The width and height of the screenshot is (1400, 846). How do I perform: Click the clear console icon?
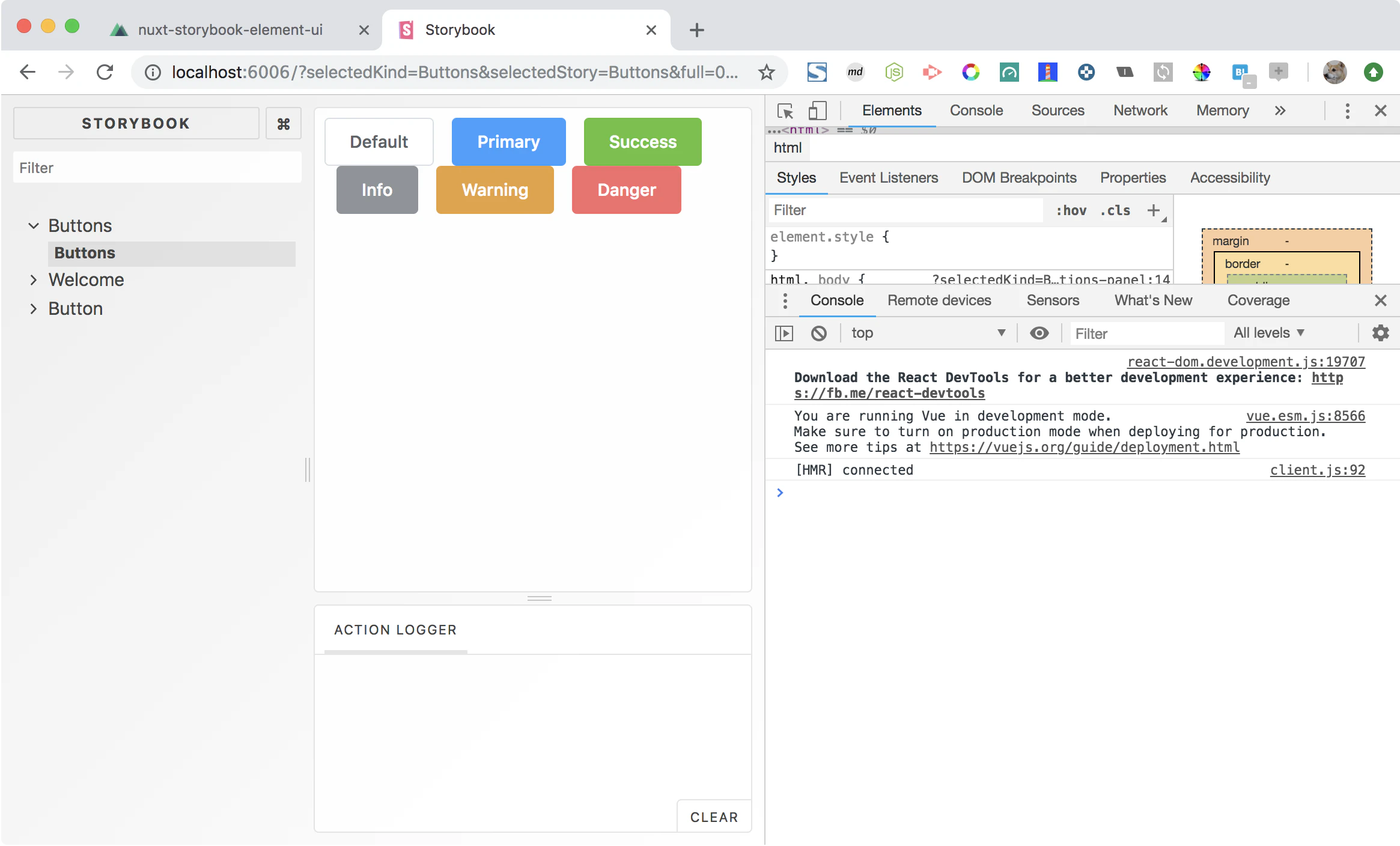(818, 333)
